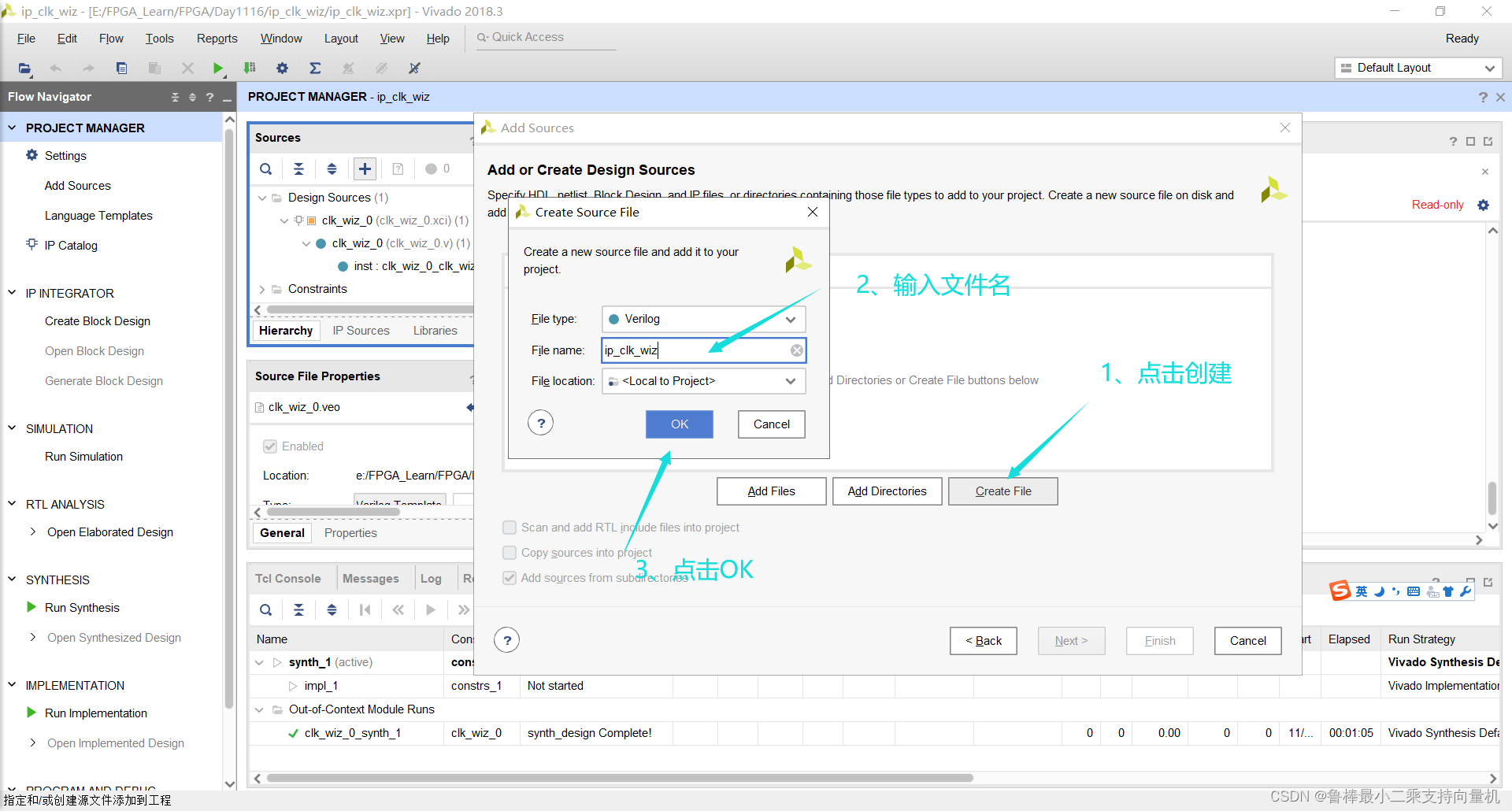Click the Create File button

tap(1002, 491)
